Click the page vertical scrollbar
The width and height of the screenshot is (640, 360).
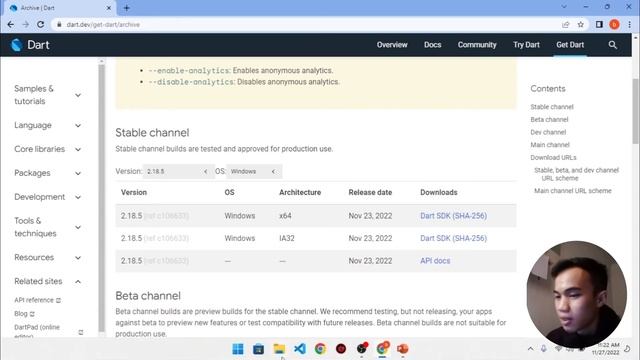tap(636, 110)
